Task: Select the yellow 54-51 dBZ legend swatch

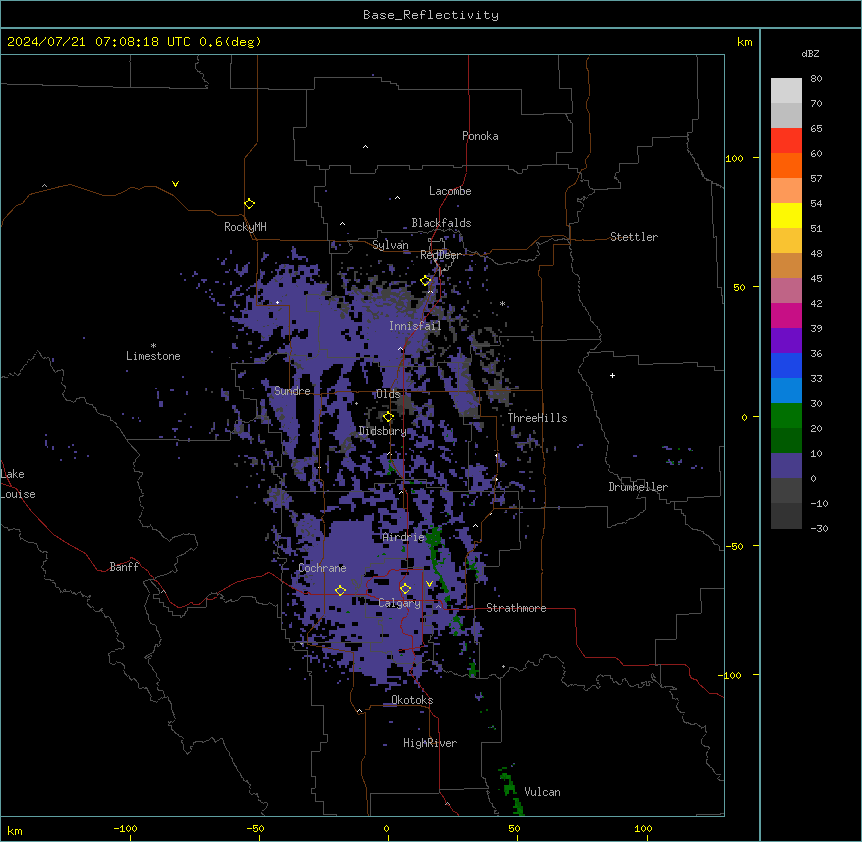Action: [786, 215]
